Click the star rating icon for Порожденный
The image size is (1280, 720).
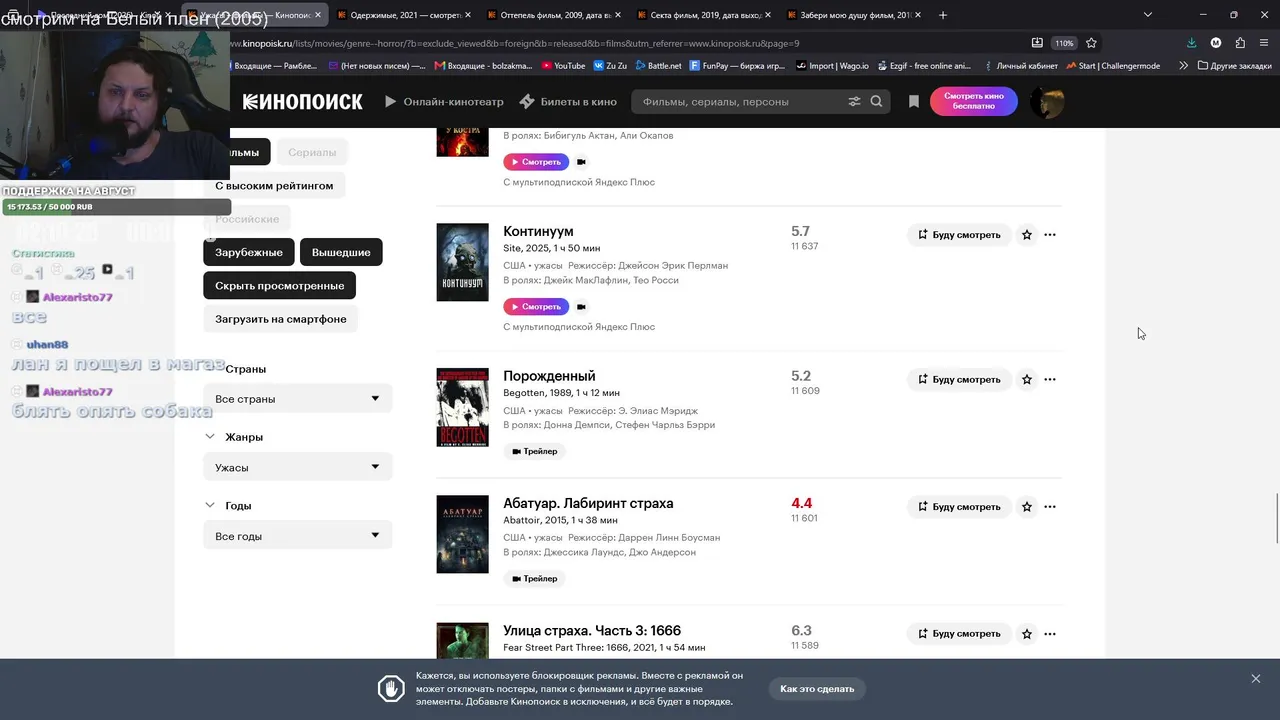point(1027,380)
